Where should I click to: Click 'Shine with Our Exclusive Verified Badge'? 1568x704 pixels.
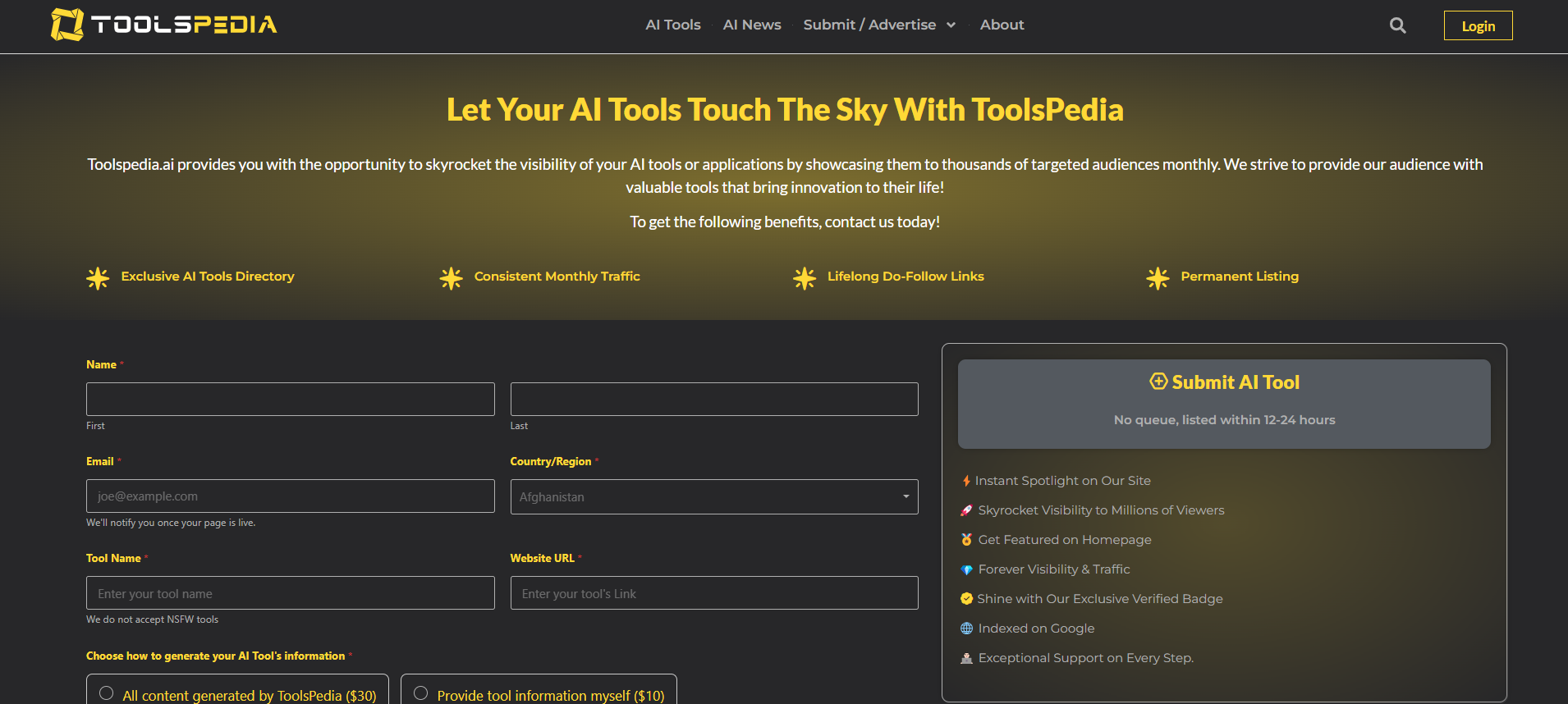click(1100, 599)
